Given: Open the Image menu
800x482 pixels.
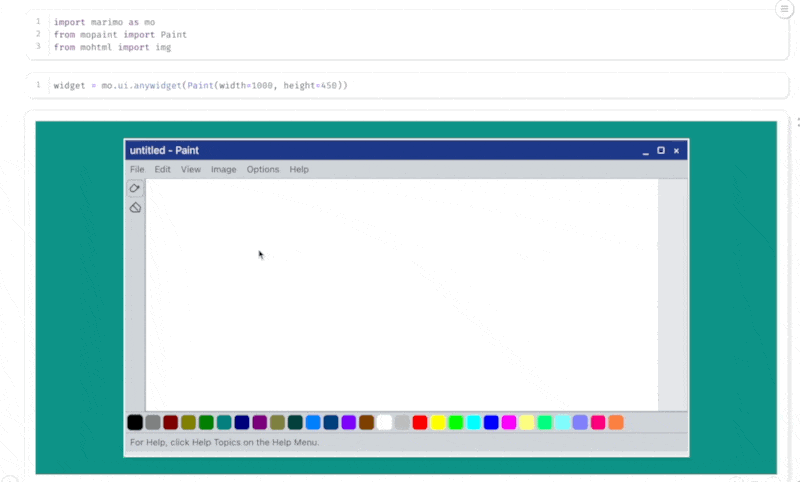Looking at the screenshot, I should [x=224, y=170].
